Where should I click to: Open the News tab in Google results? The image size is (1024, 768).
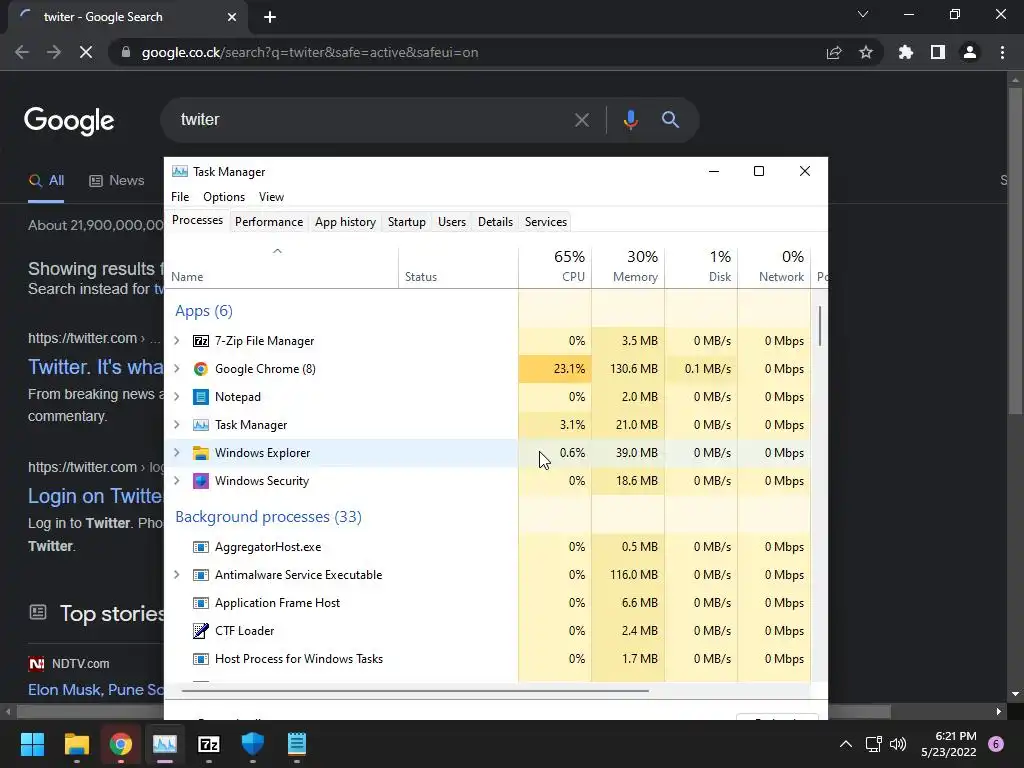(117, 181)
